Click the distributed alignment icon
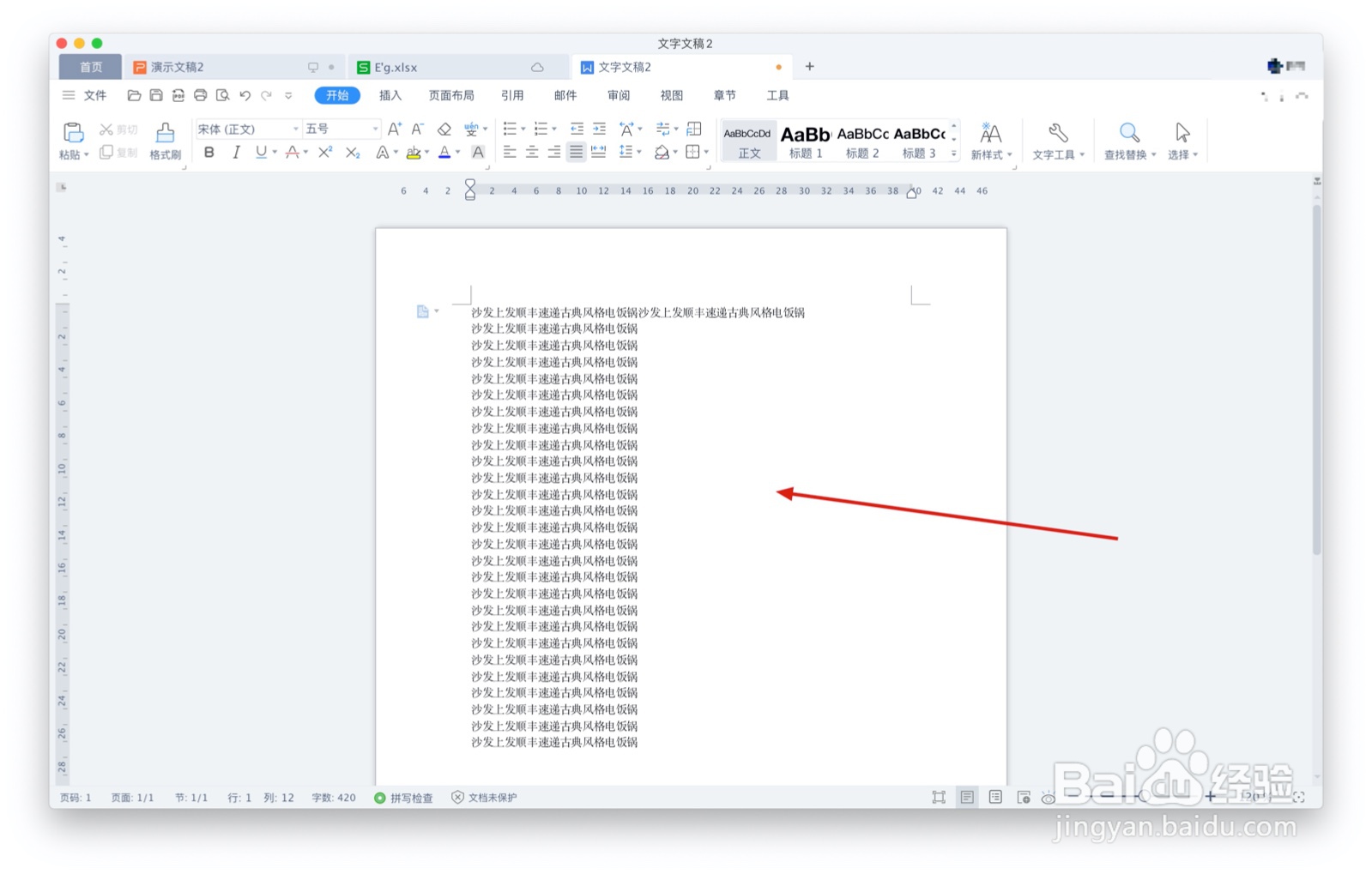Image resolution: width=1372 pixels, height=874 pixels. pyautogui.click(x=599, y=152)
